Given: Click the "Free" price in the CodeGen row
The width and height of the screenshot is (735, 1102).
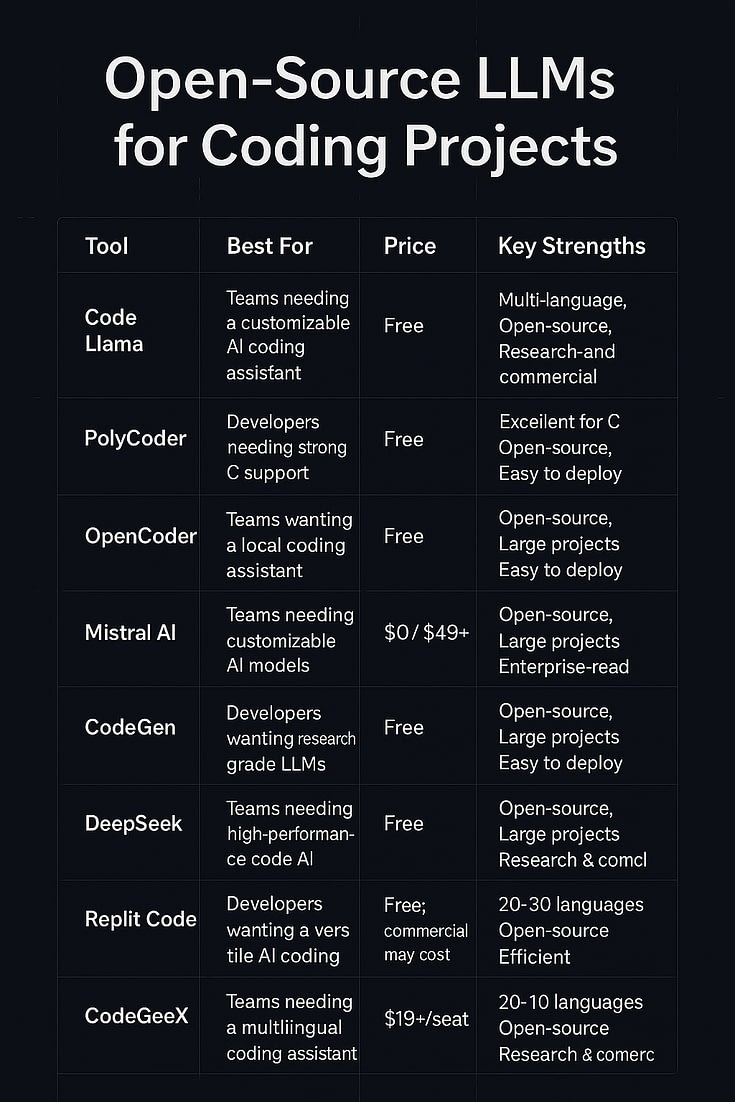Looking at the screenshot, I should point(404,727).
